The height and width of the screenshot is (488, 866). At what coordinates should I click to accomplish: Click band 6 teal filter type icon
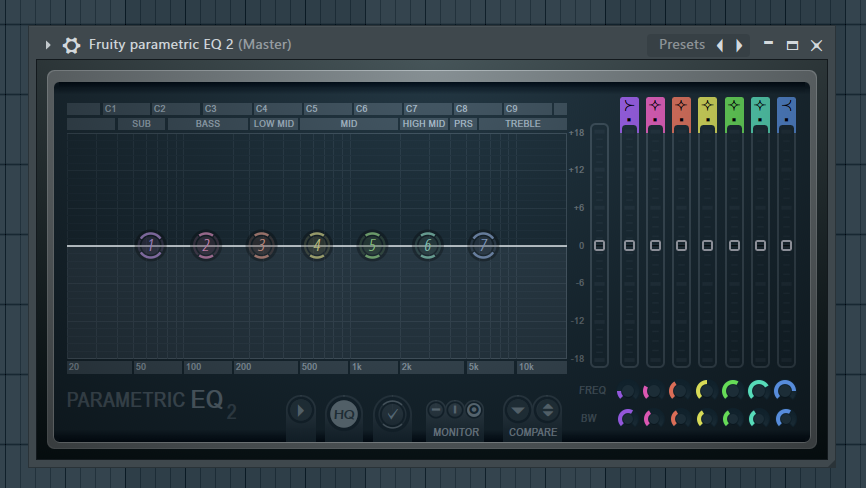(x=760, y=105)
